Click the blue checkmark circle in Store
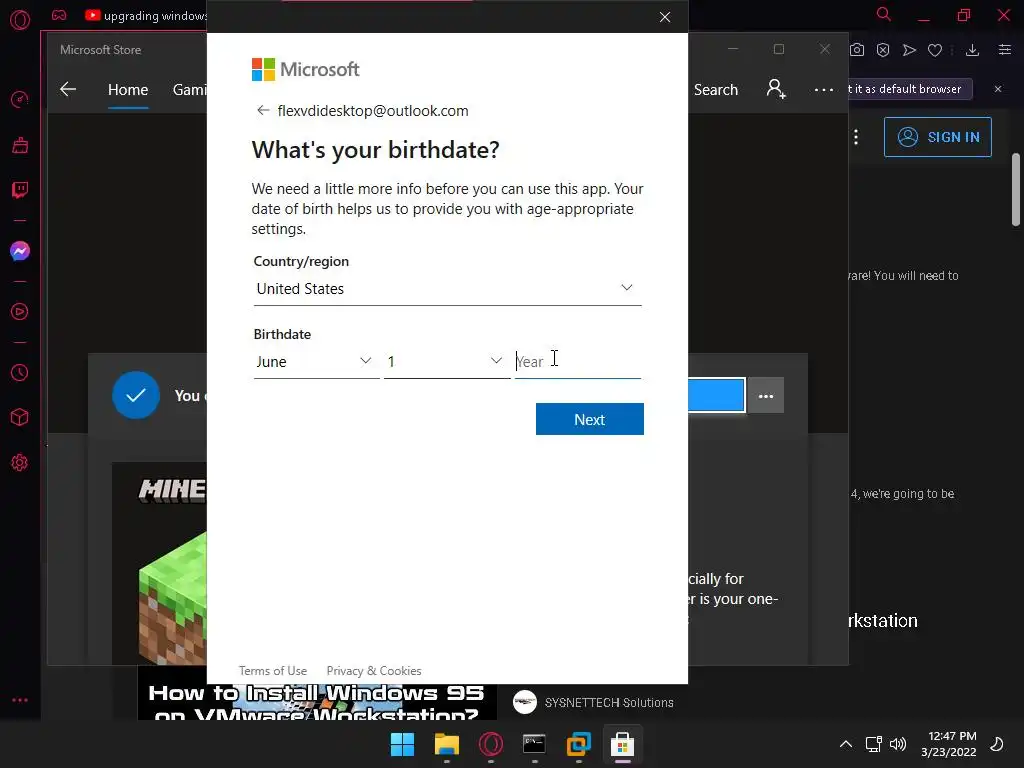The image size is (1024, 768). pyautogui.click(x=136, y=395)
